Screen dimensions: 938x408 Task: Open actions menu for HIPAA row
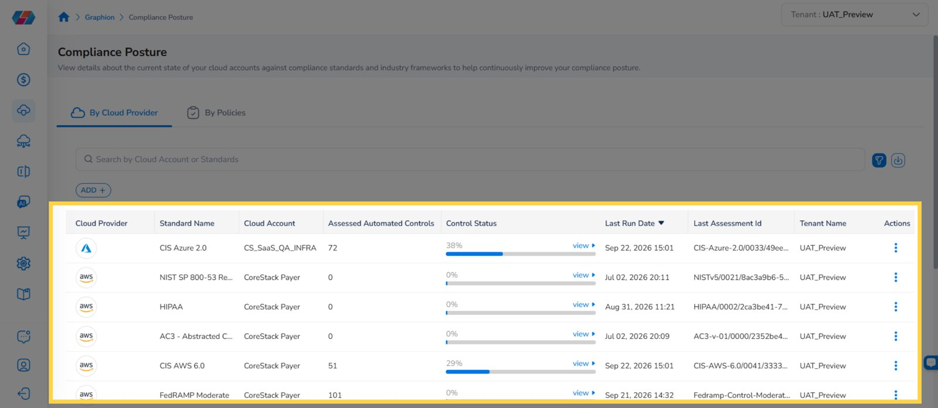pos(896,307)
